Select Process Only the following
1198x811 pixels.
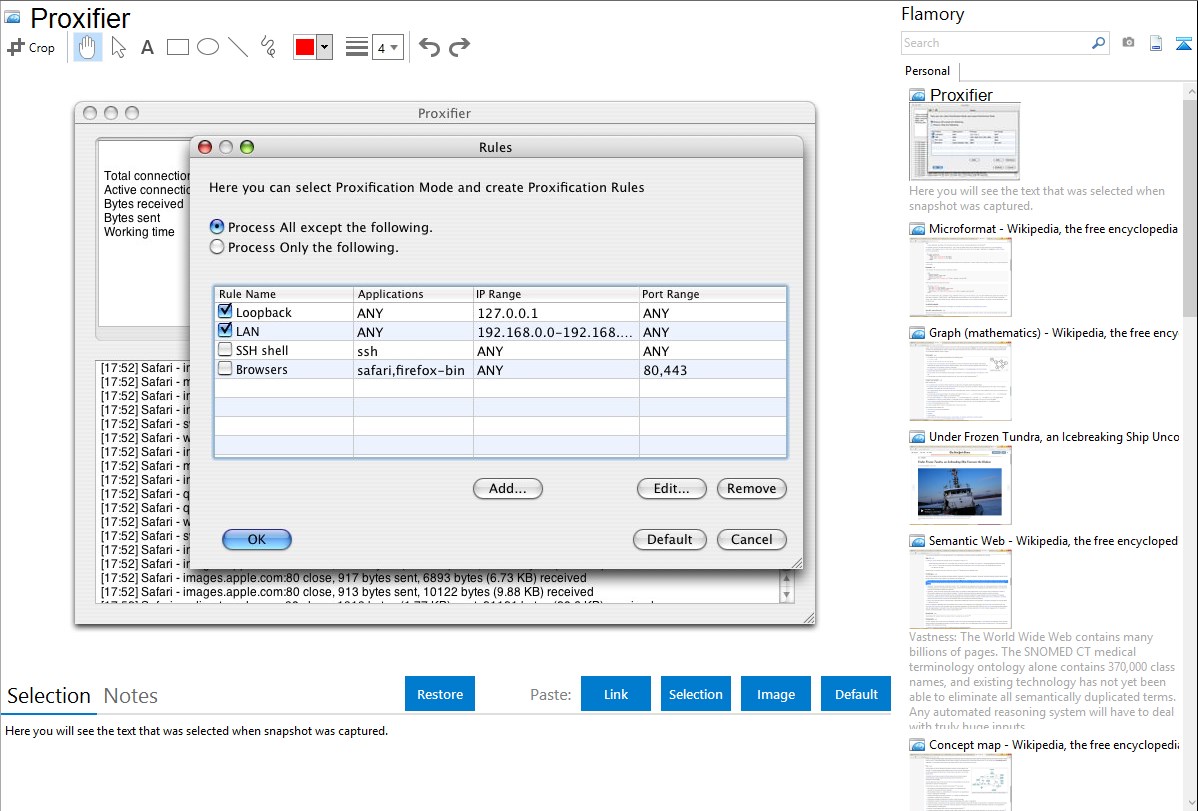pos(217,247)
